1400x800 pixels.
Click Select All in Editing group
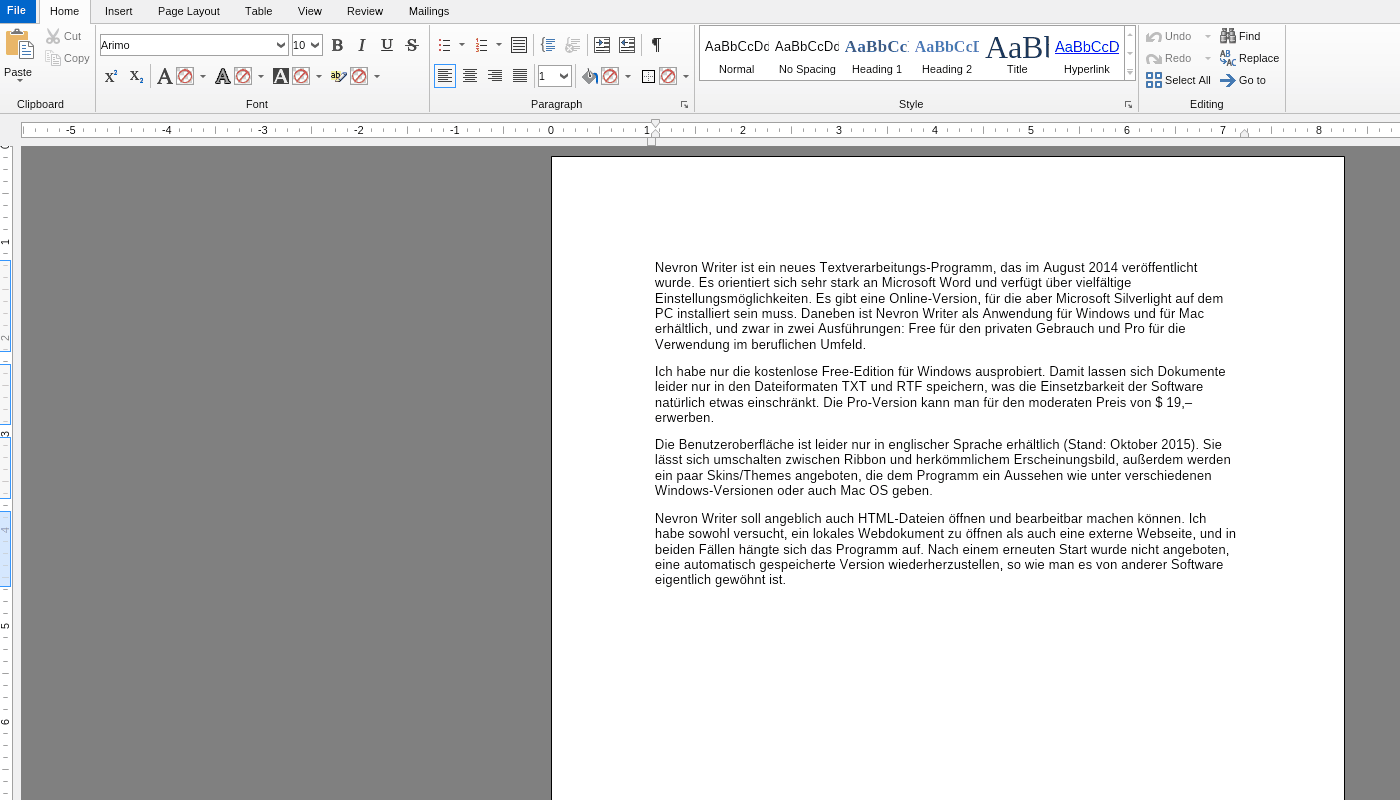click(x=1178, y=80)
